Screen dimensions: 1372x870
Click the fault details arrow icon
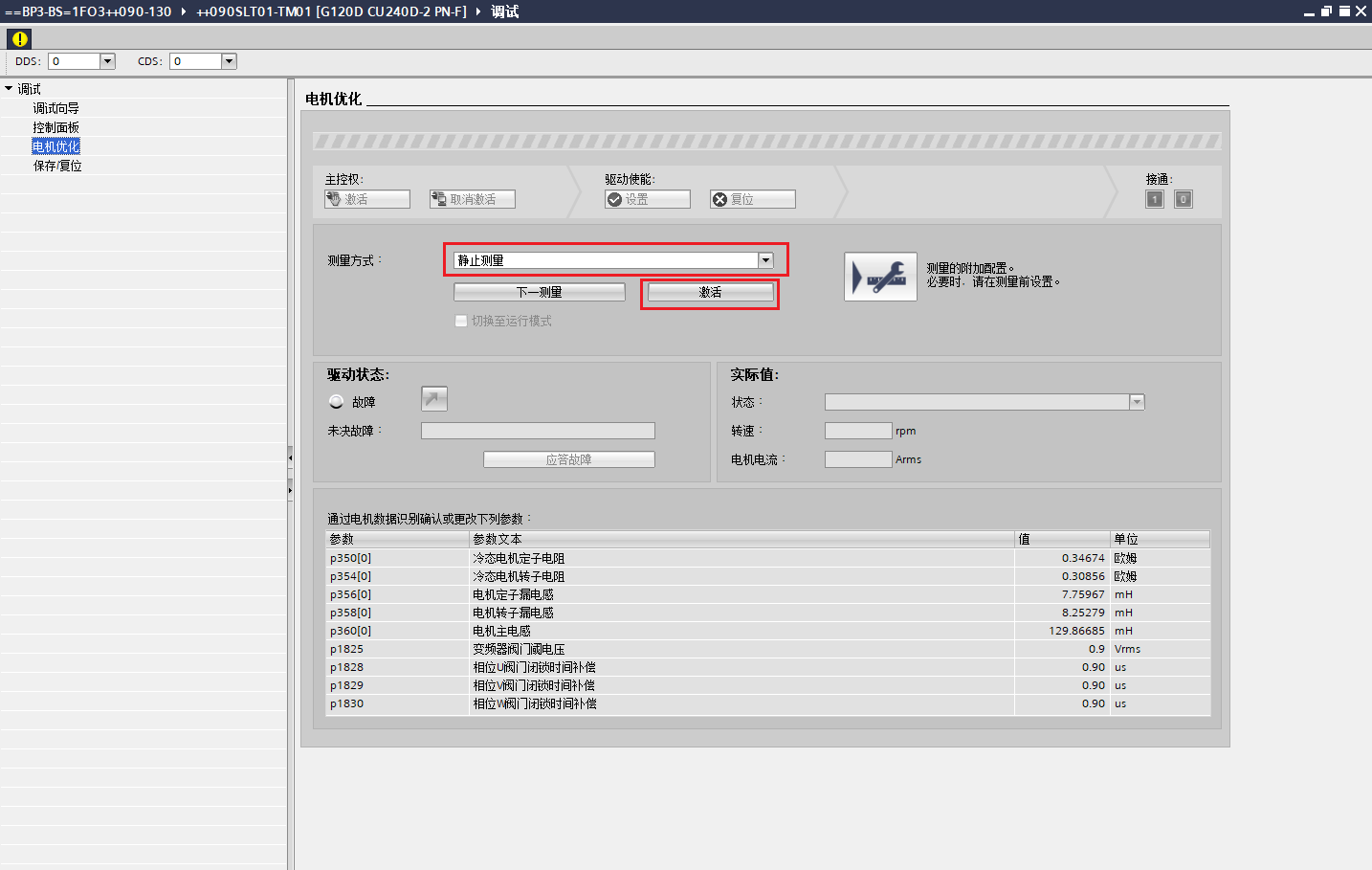pyautogui.click(x=434, y=399)
